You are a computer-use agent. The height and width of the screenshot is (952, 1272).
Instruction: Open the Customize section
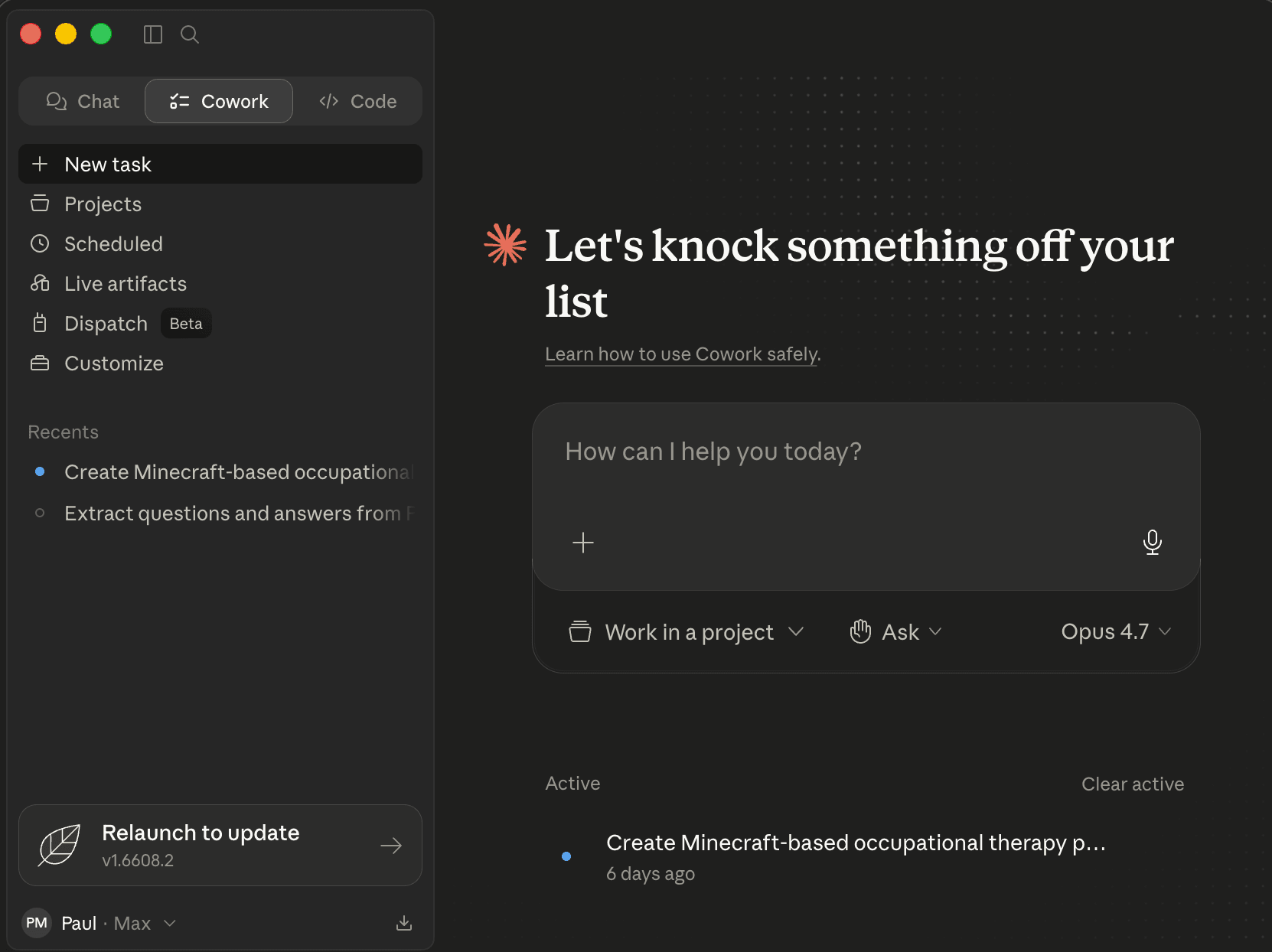[x=220, y=363]
